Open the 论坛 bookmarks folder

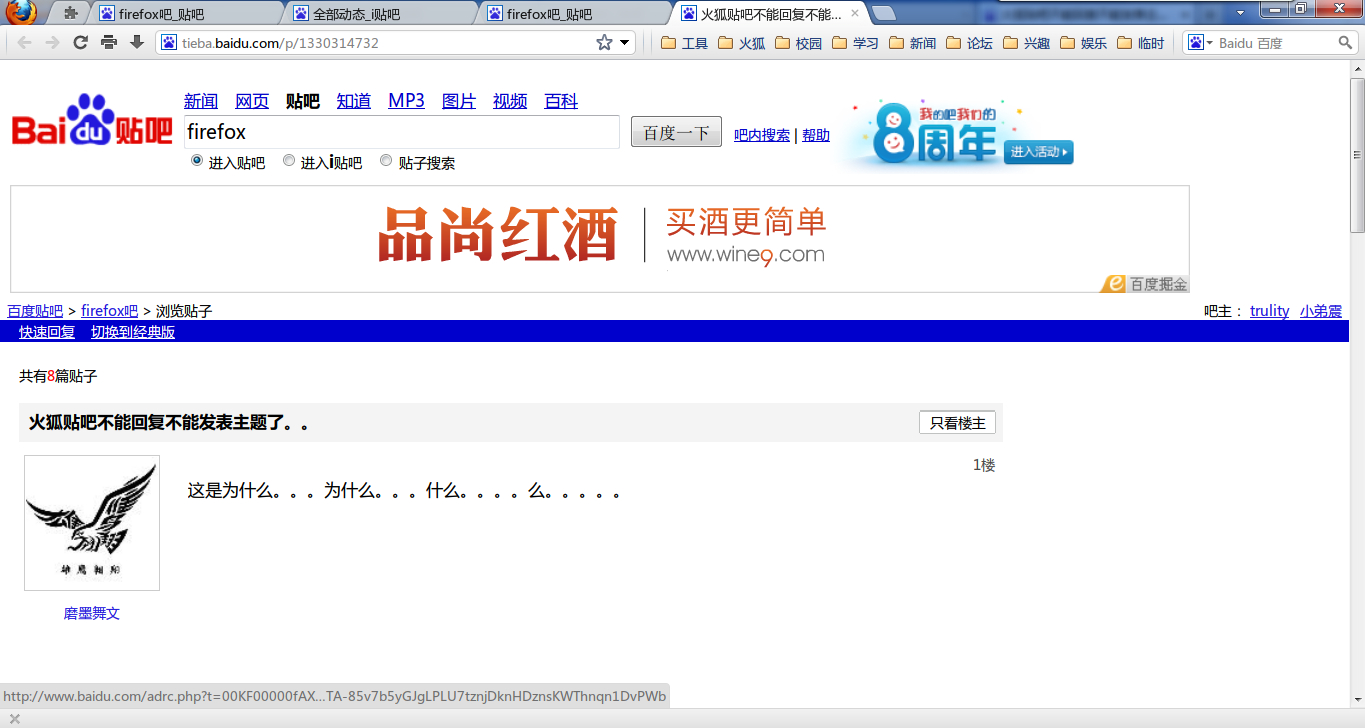point(970,43)
